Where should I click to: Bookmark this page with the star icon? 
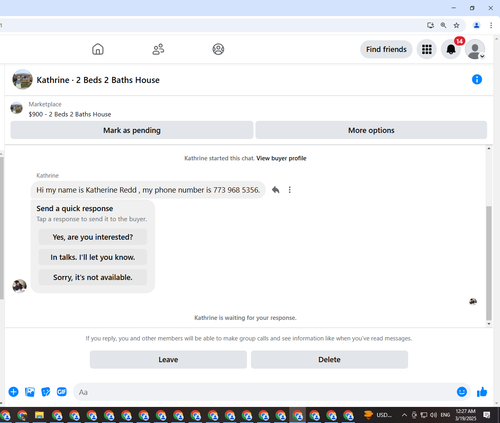(456, 25)
